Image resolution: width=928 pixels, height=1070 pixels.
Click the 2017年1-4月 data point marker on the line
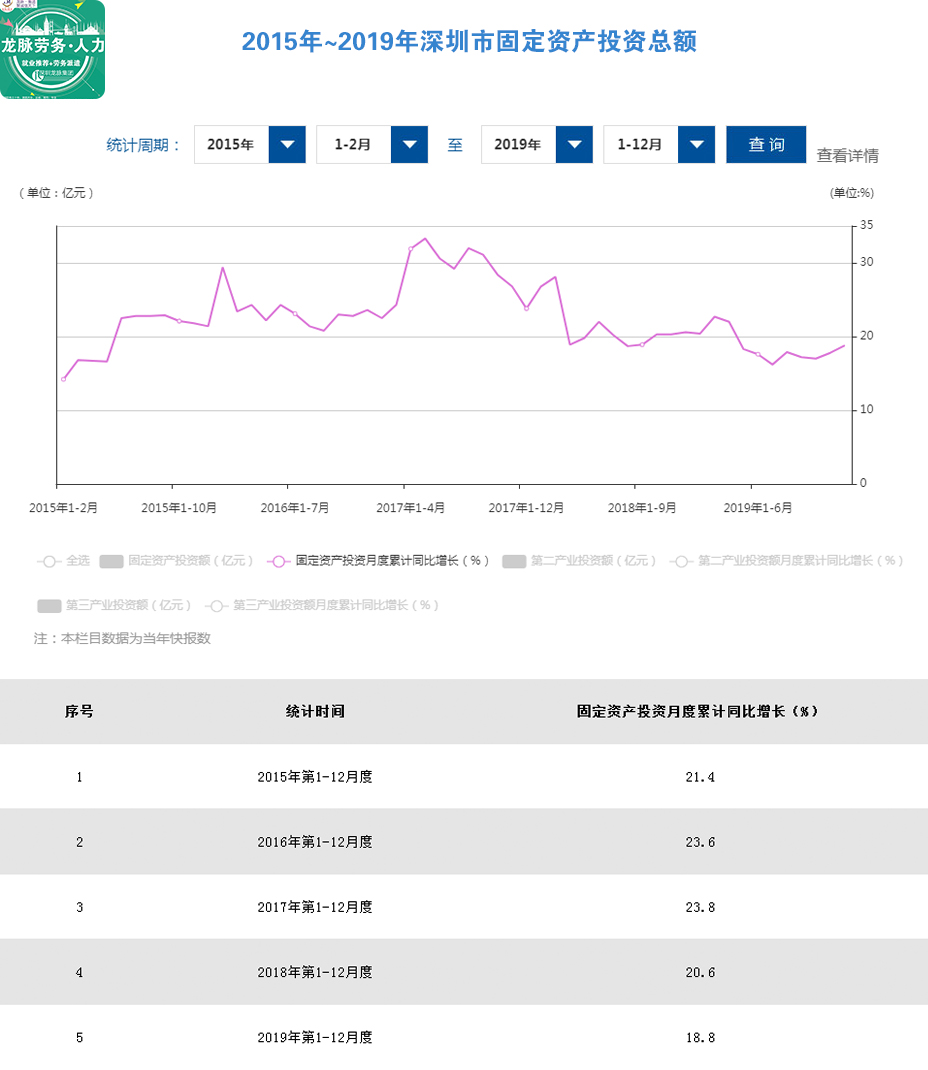[410, 249]
